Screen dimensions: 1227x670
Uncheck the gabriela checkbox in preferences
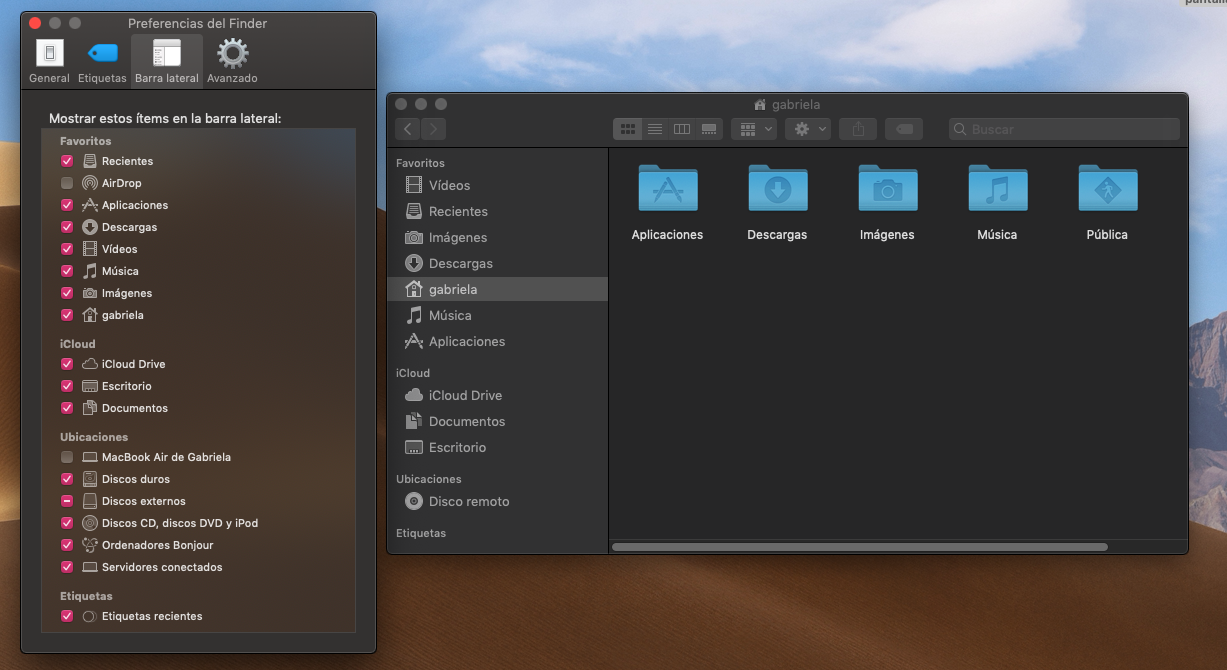point(67,315)
